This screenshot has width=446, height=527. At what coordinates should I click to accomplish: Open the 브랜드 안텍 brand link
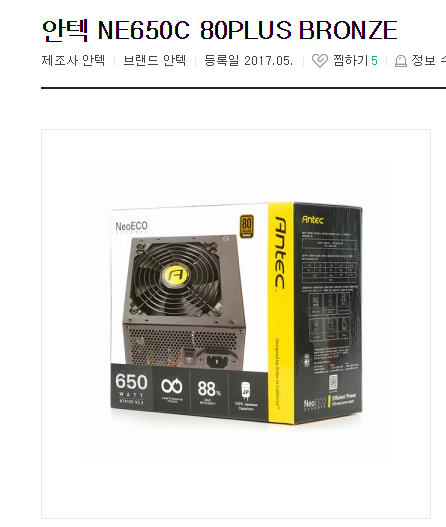coord(155,60)
